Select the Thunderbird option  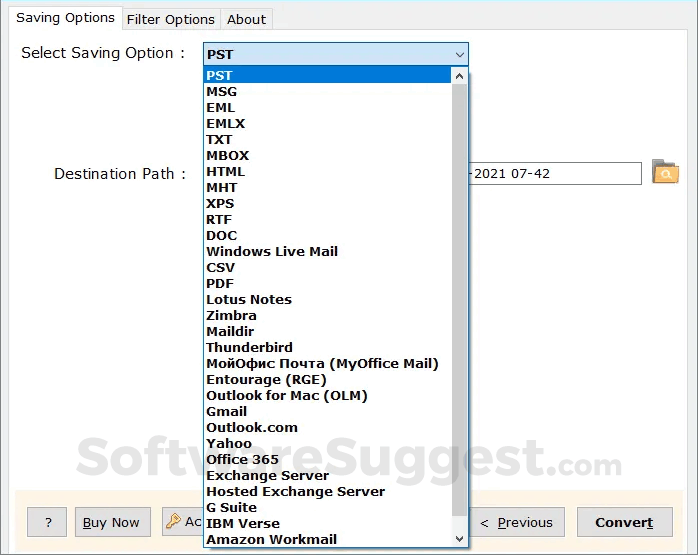327,348
